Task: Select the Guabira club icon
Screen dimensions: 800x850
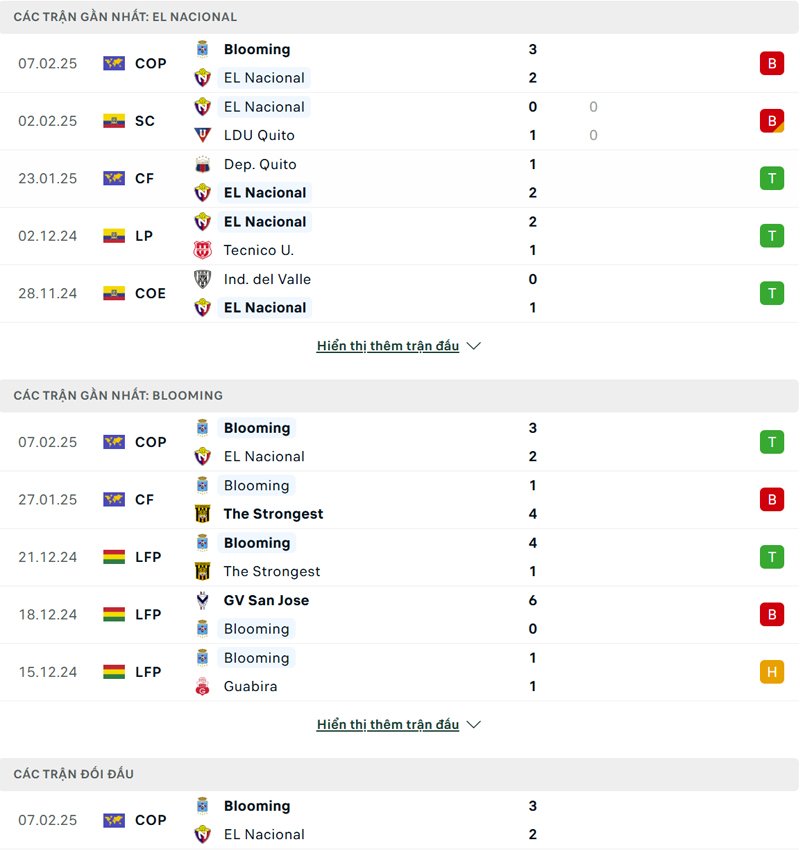Action: (203, 686)
